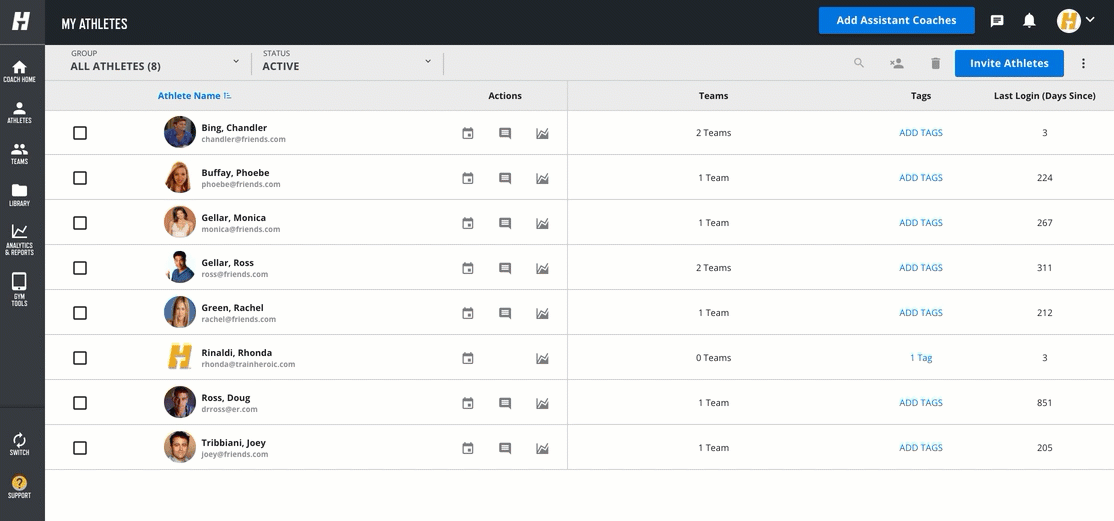Click the trash delete icon
1114x521 pixels.
[936, 63]
